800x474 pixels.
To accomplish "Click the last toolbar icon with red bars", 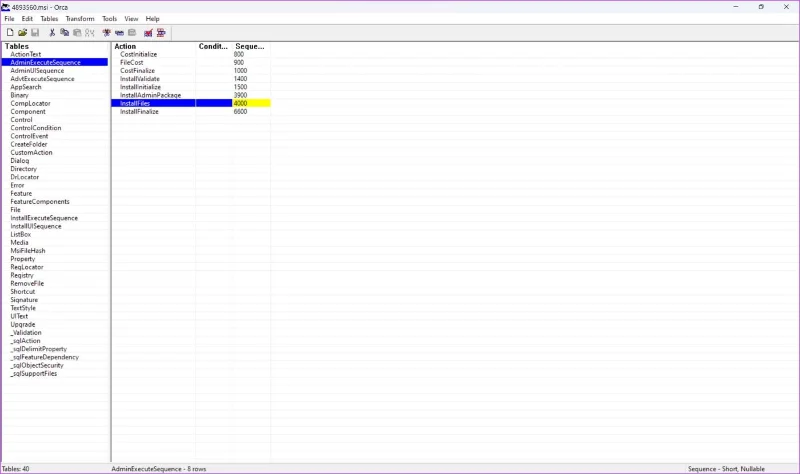I will click(161, 33).
